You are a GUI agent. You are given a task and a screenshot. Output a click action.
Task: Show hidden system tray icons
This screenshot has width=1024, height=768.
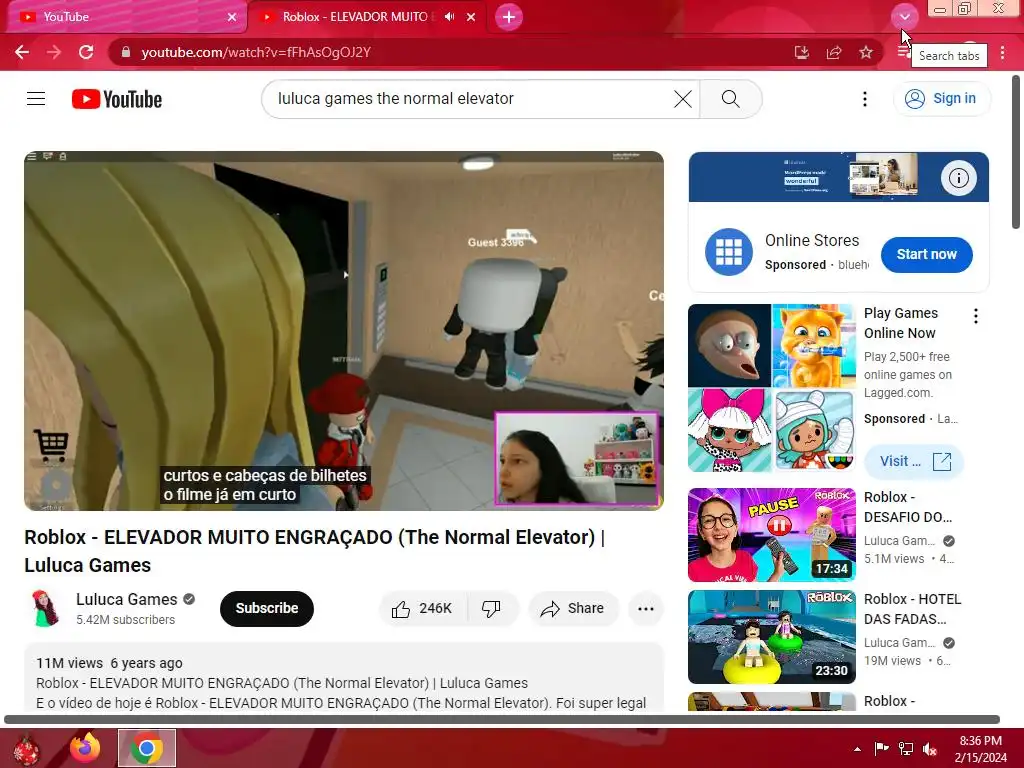point(857,749)
